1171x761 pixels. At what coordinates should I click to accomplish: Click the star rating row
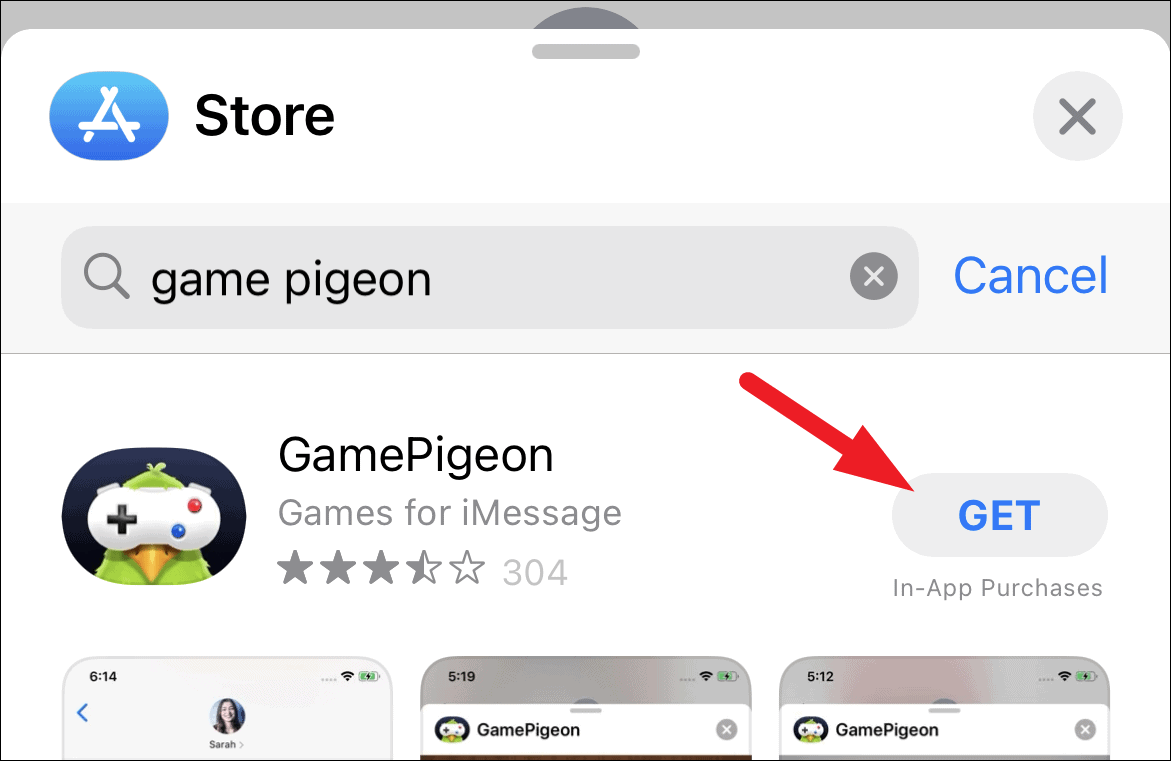point(381,568)
